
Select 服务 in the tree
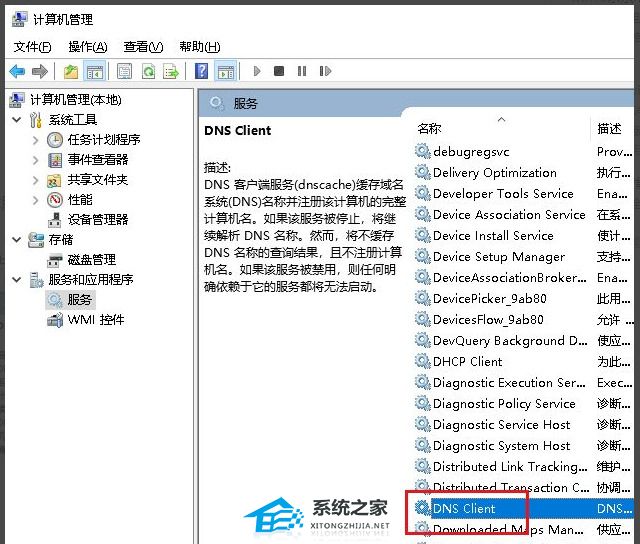[80, 300]
